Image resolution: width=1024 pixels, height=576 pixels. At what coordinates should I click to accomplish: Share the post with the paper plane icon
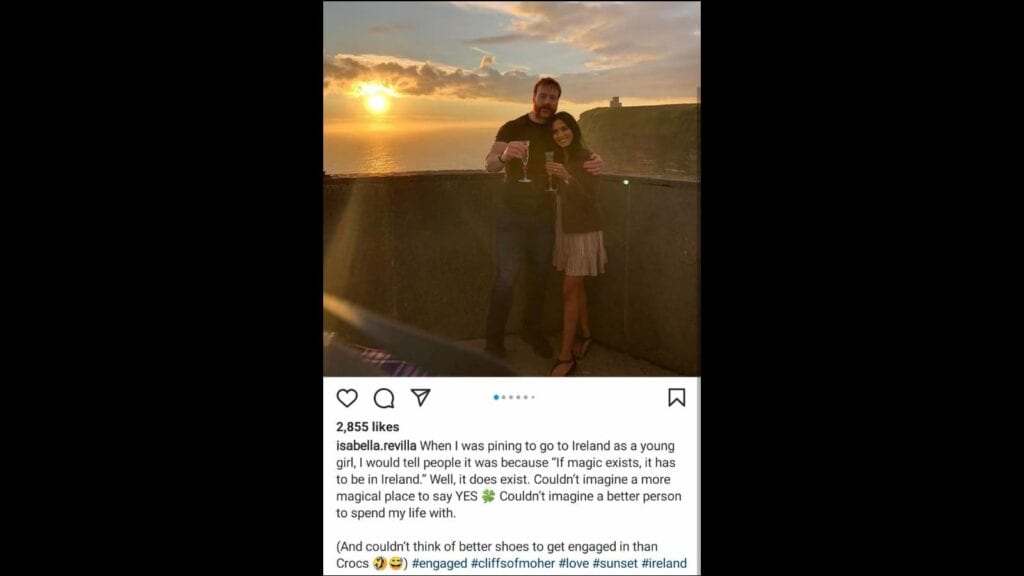point(421,397)
